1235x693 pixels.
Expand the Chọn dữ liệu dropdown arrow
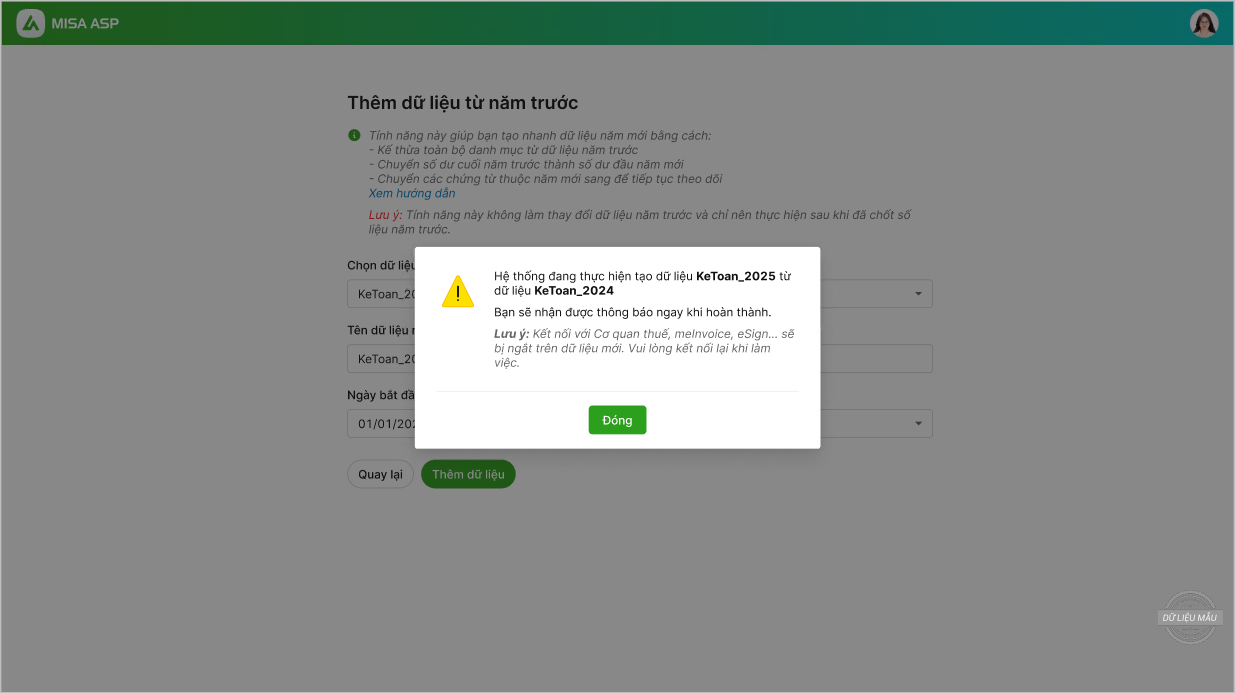918,294
